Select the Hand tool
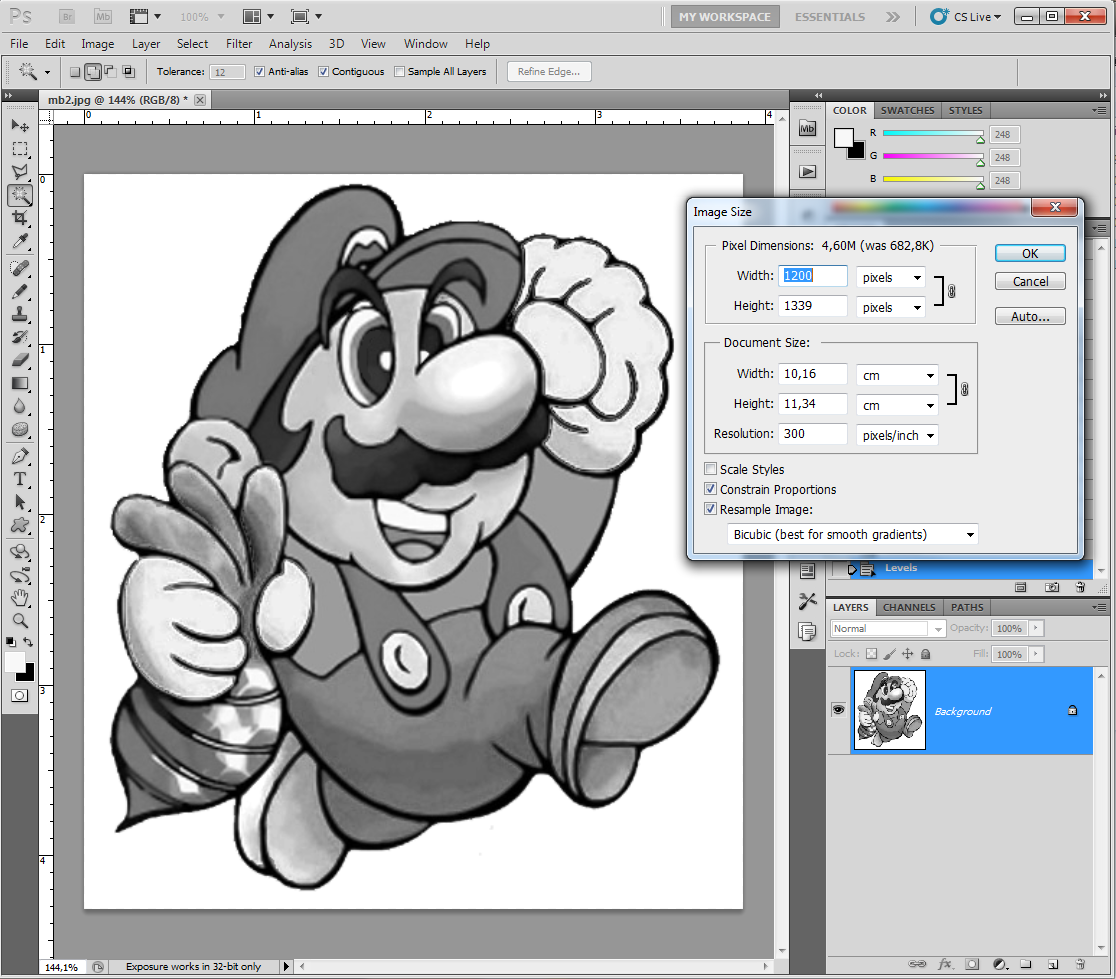Image resolution: width=1116 pixels, height=979 pixels. tap(20, 598)
